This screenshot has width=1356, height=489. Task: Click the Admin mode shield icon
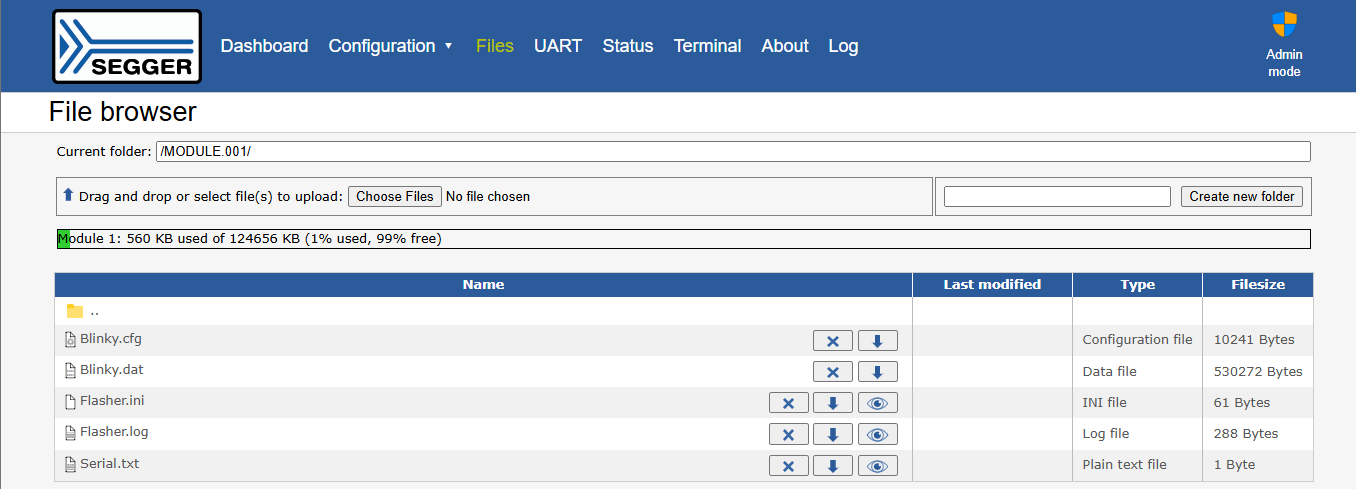(1284, 25)
